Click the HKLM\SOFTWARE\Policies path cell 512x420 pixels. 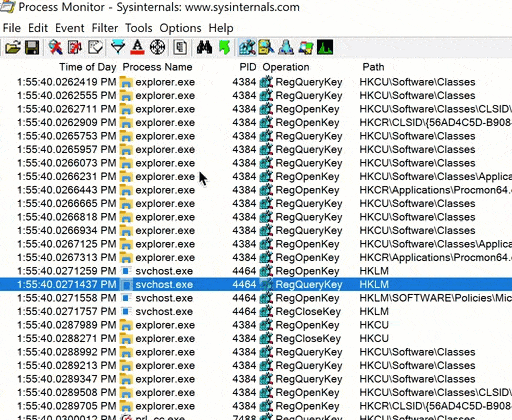point(435,298)
